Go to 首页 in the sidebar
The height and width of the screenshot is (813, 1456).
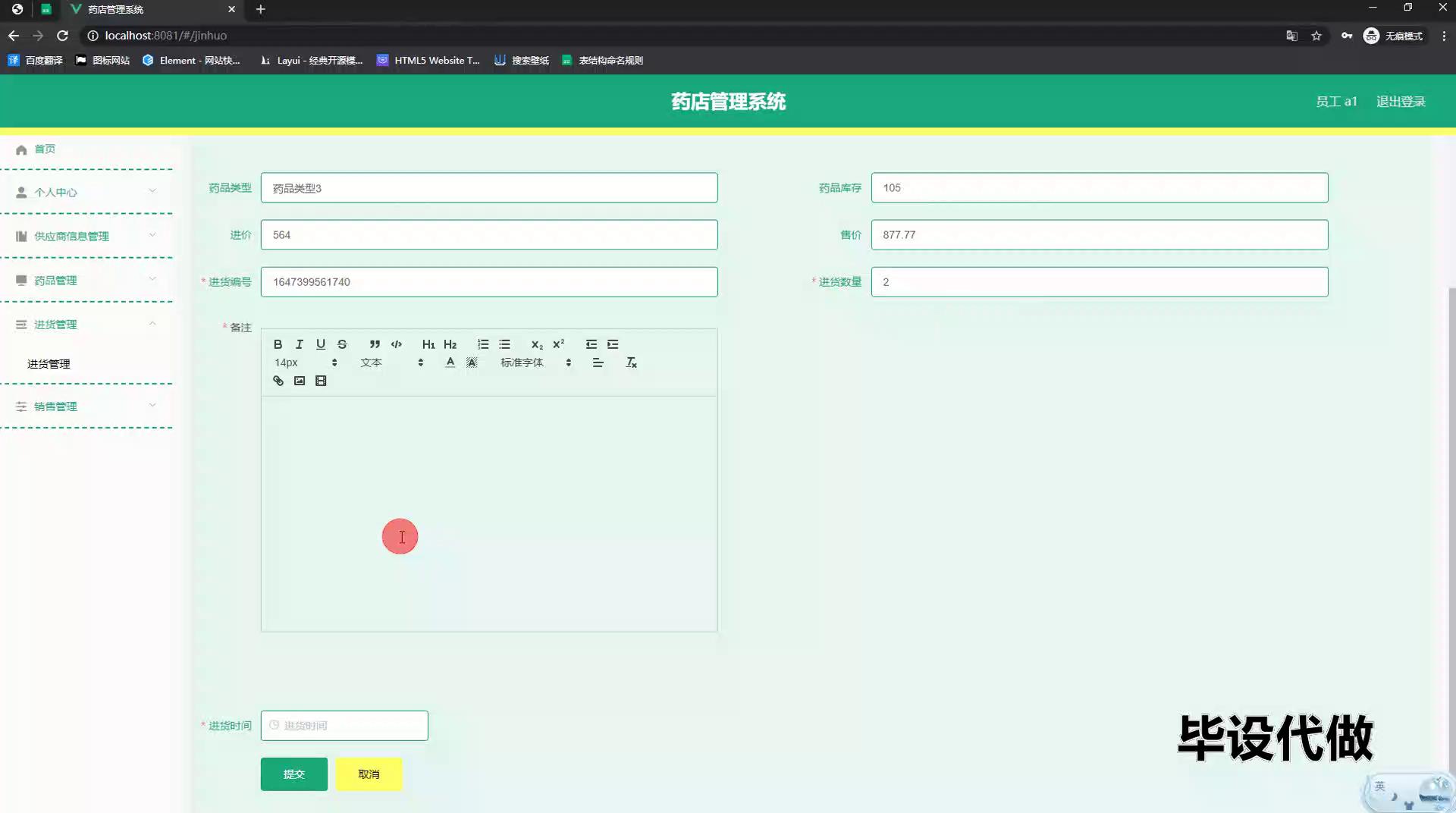point(45,149)
